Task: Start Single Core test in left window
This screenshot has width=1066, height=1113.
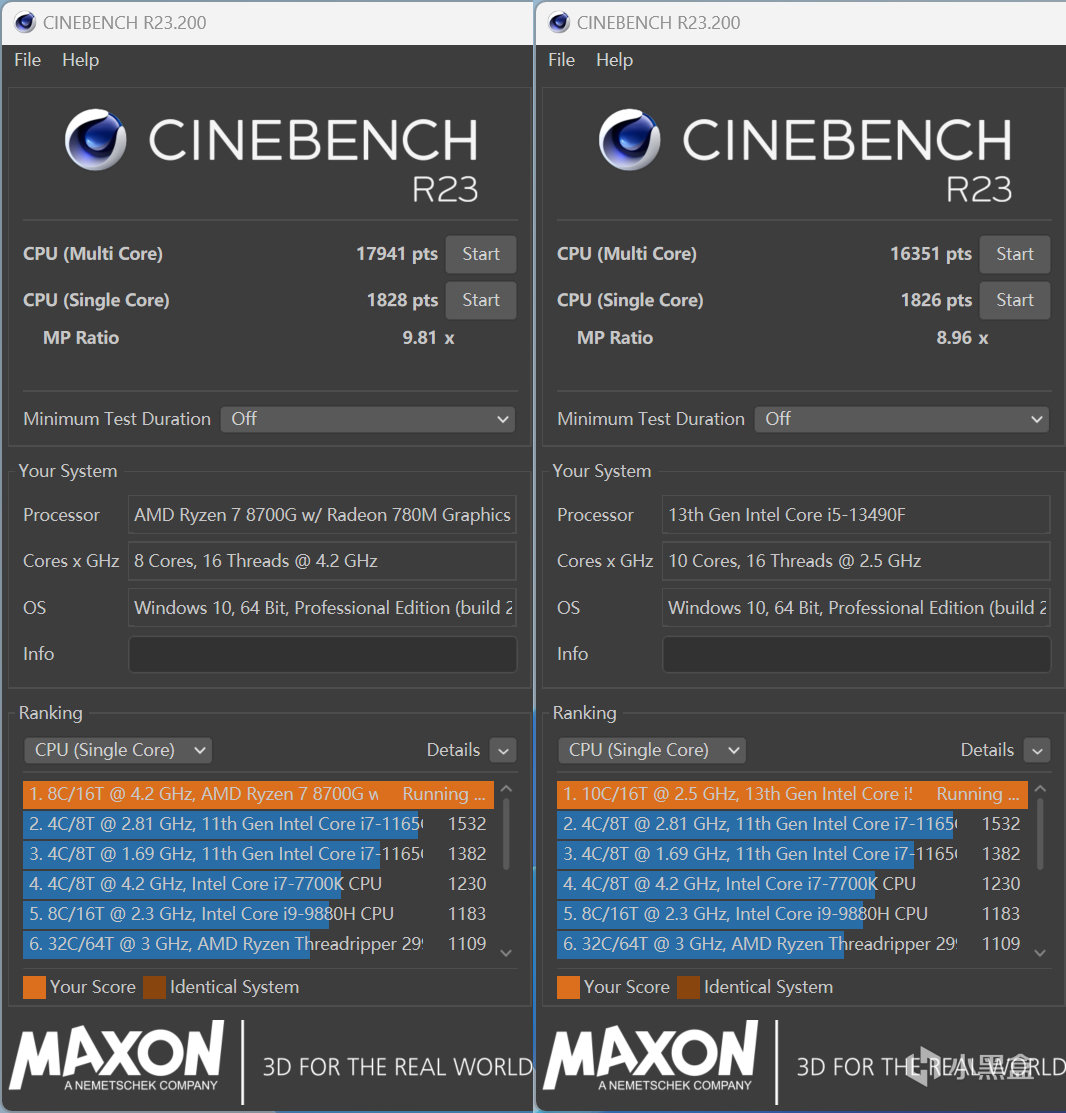Action: tap(480, 300)
